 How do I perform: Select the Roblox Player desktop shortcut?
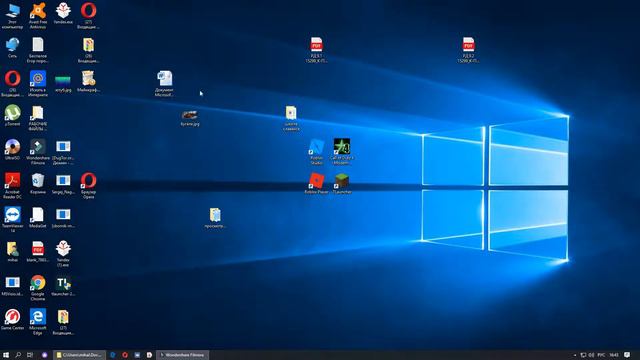point(316,183)
